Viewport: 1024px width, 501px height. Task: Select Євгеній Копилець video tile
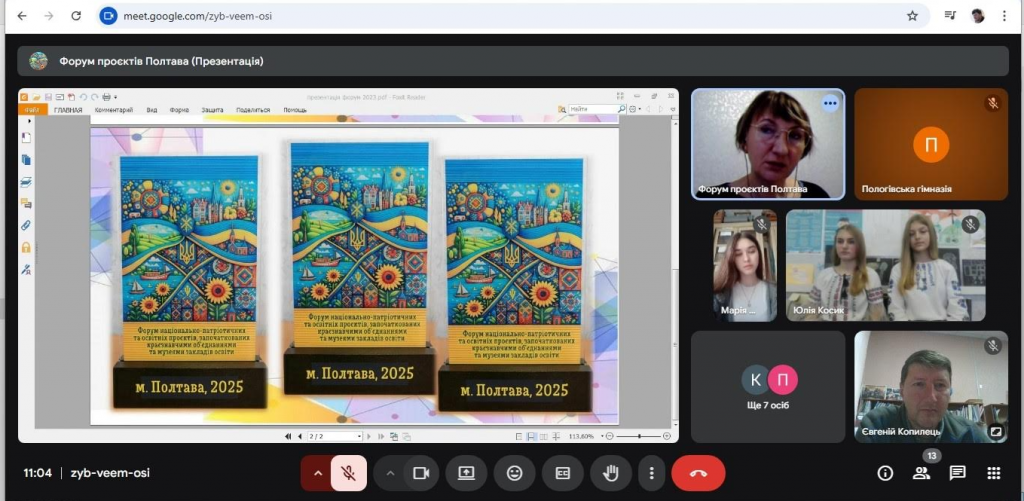coord(930,386)
